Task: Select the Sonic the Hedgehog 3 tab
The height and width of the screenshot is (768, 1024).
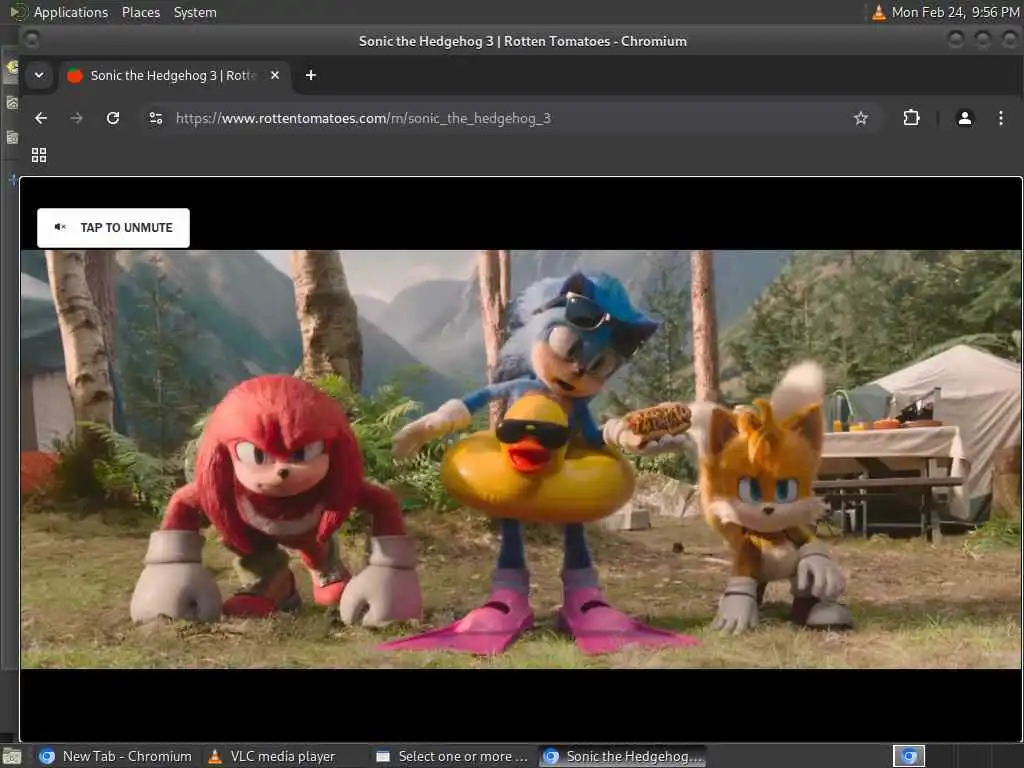Action: 173,76
